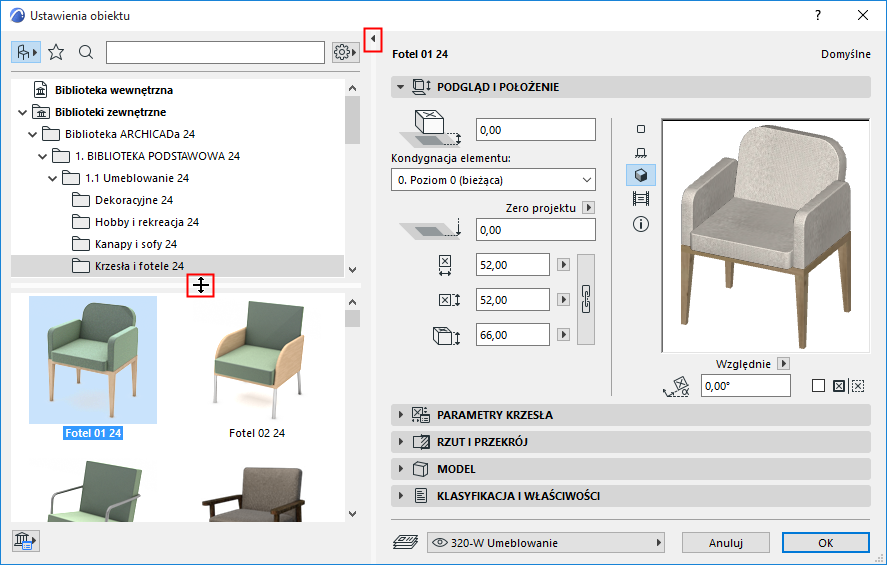Toggle the dimension chain link icon
887x565 pixels.
click(x=586, y=299)
